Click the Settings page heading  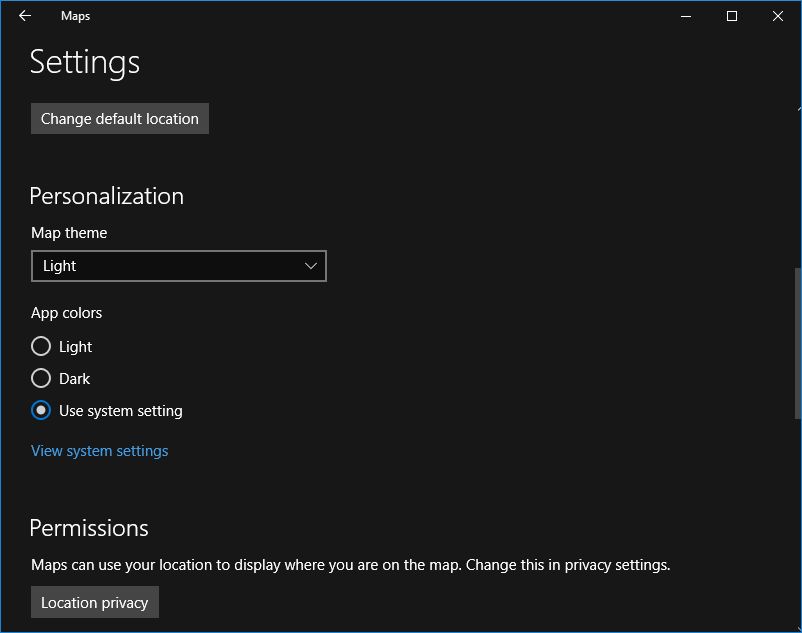click(x=84, y=62)
